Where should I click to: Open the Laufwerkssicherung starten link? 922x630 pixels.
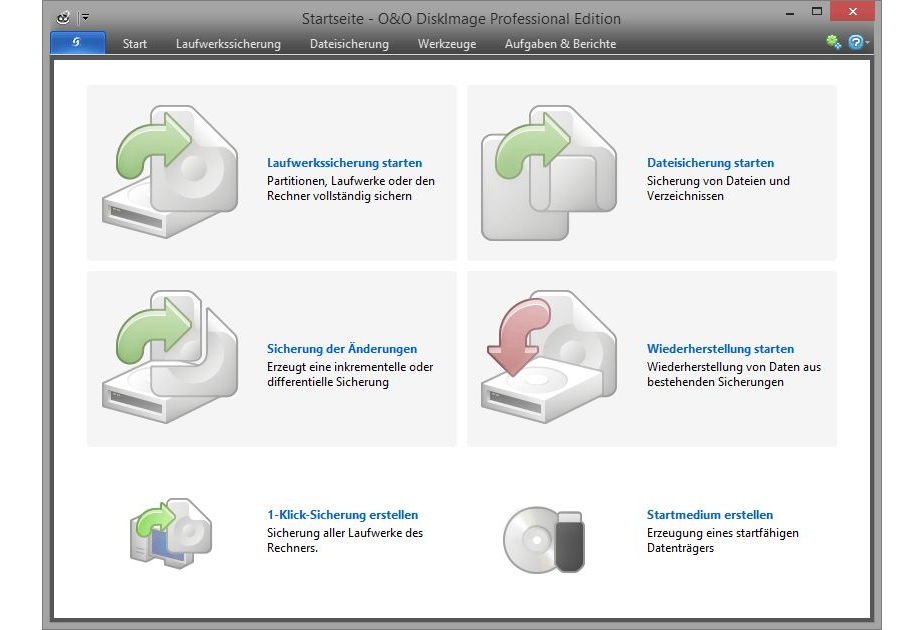[x=345, y=163]
